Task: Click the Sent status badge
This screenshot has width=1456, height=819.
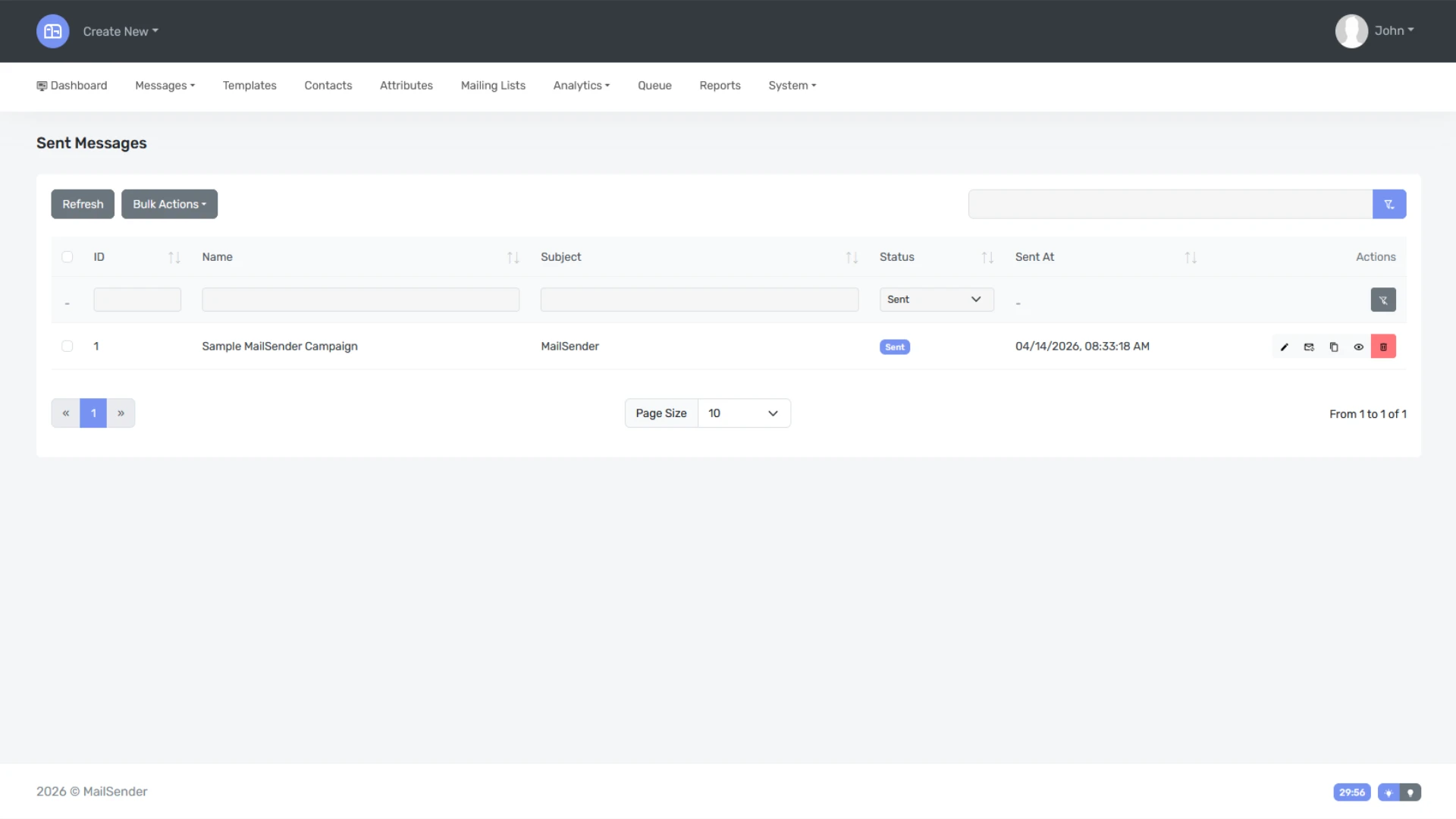Action: coord(895,347)
